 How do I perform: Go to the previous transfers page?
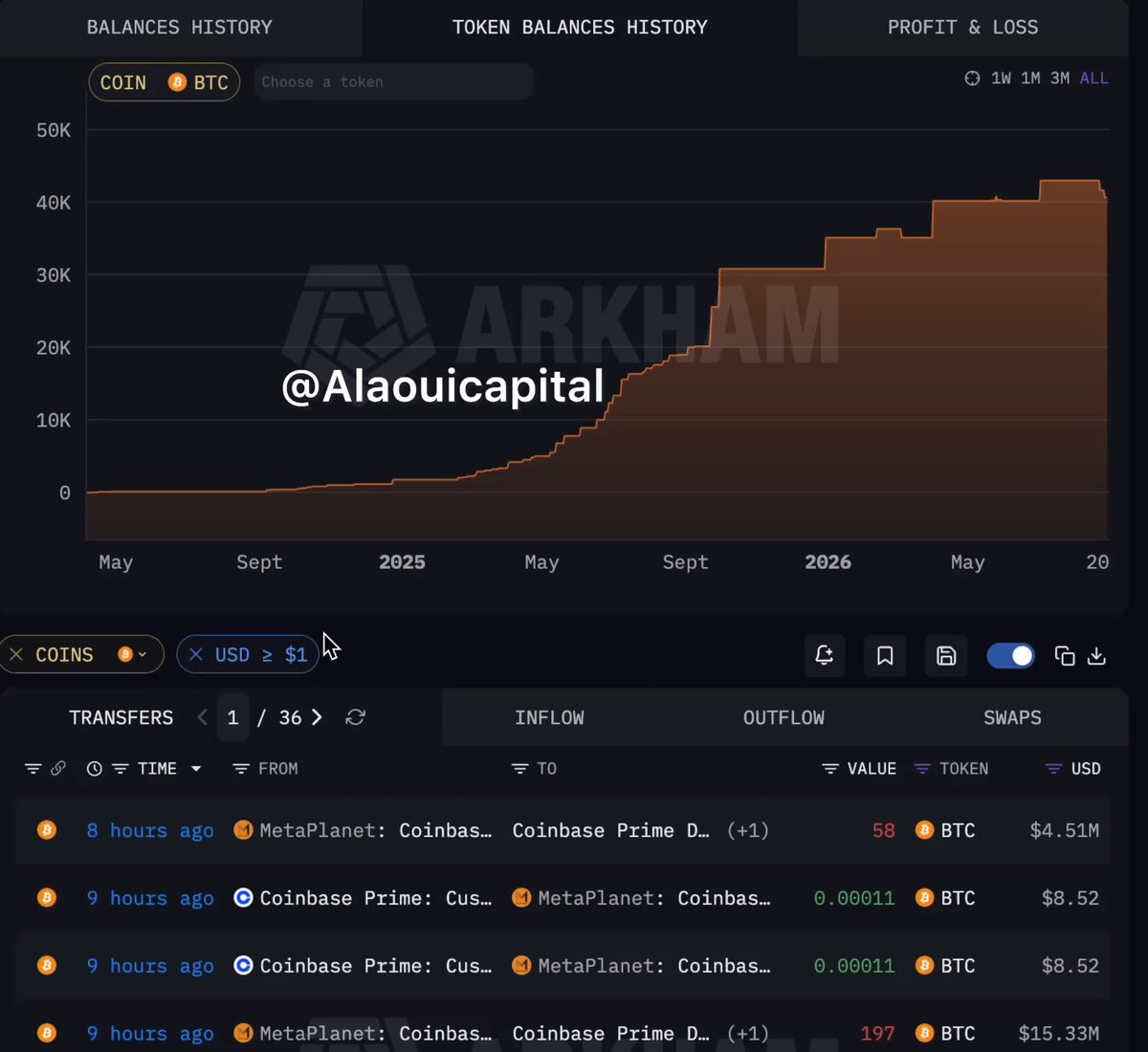click(202, 717)
